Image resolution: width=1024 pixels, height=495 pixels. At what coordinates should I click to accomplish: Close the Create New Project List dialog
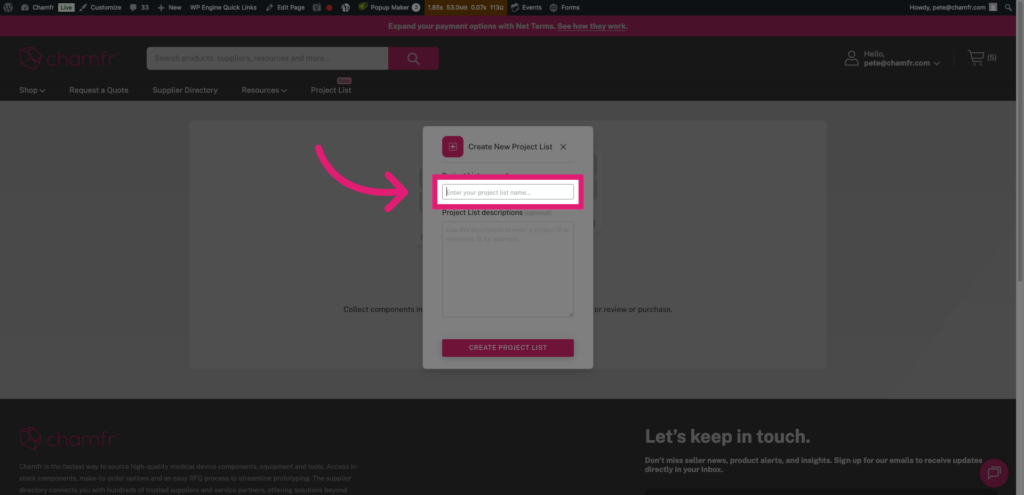(563, 147)
